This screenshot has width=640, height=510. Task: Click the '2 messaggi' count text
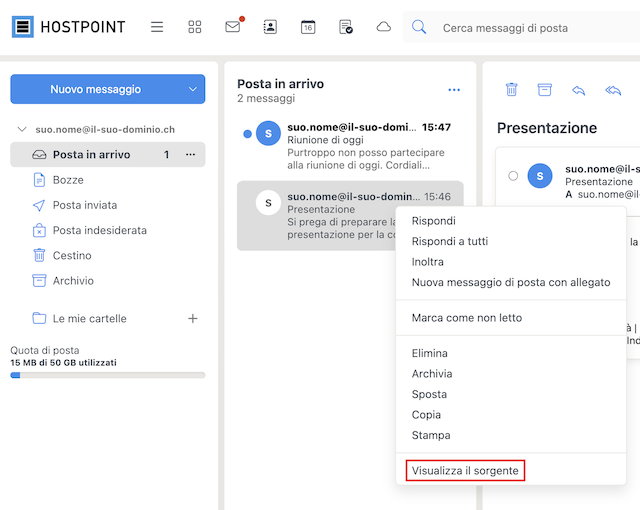[x=266, y=98]
